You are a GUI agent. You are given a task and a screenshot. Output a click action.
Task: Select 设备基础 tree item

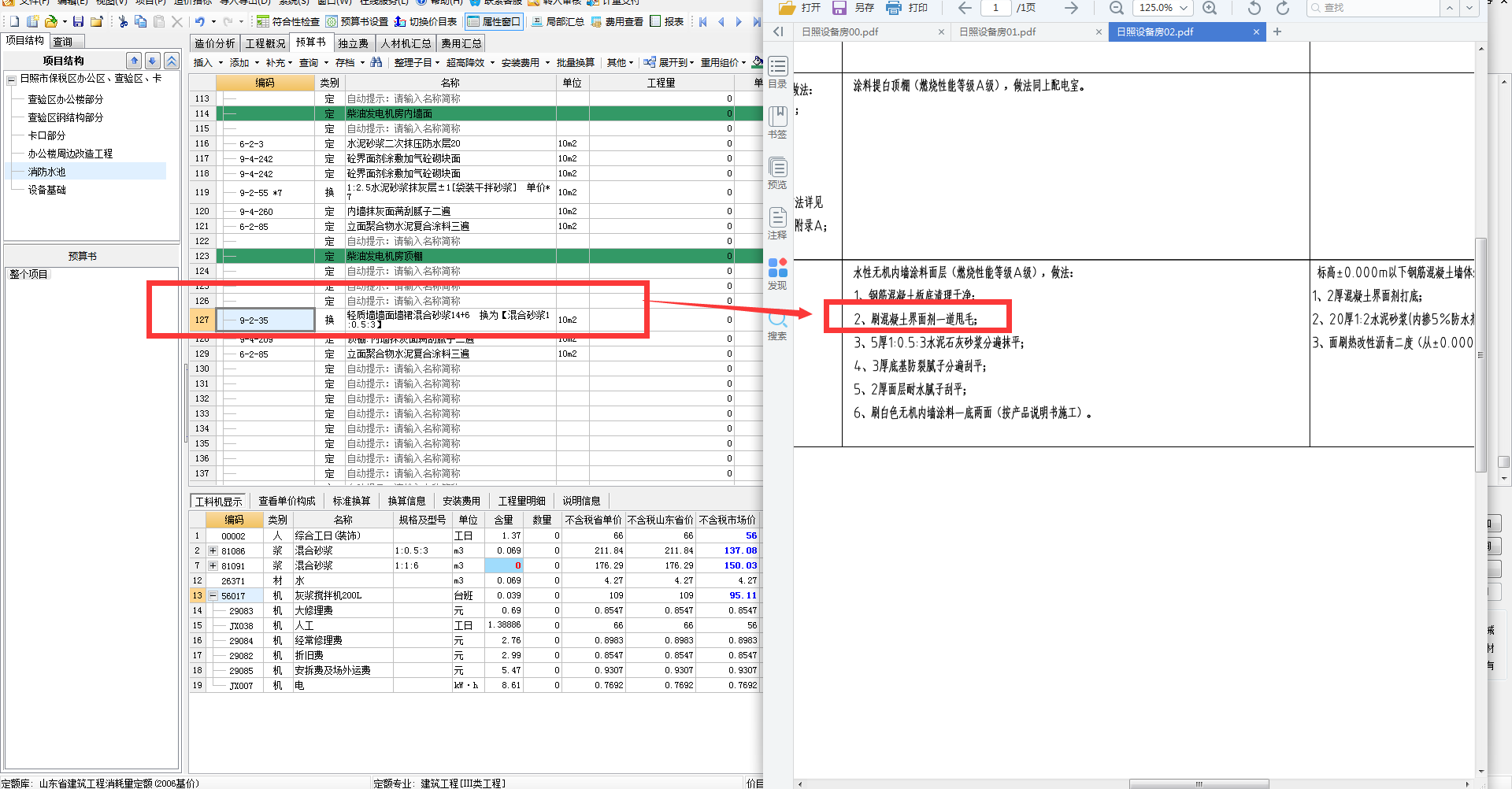[x=46, y=190]
